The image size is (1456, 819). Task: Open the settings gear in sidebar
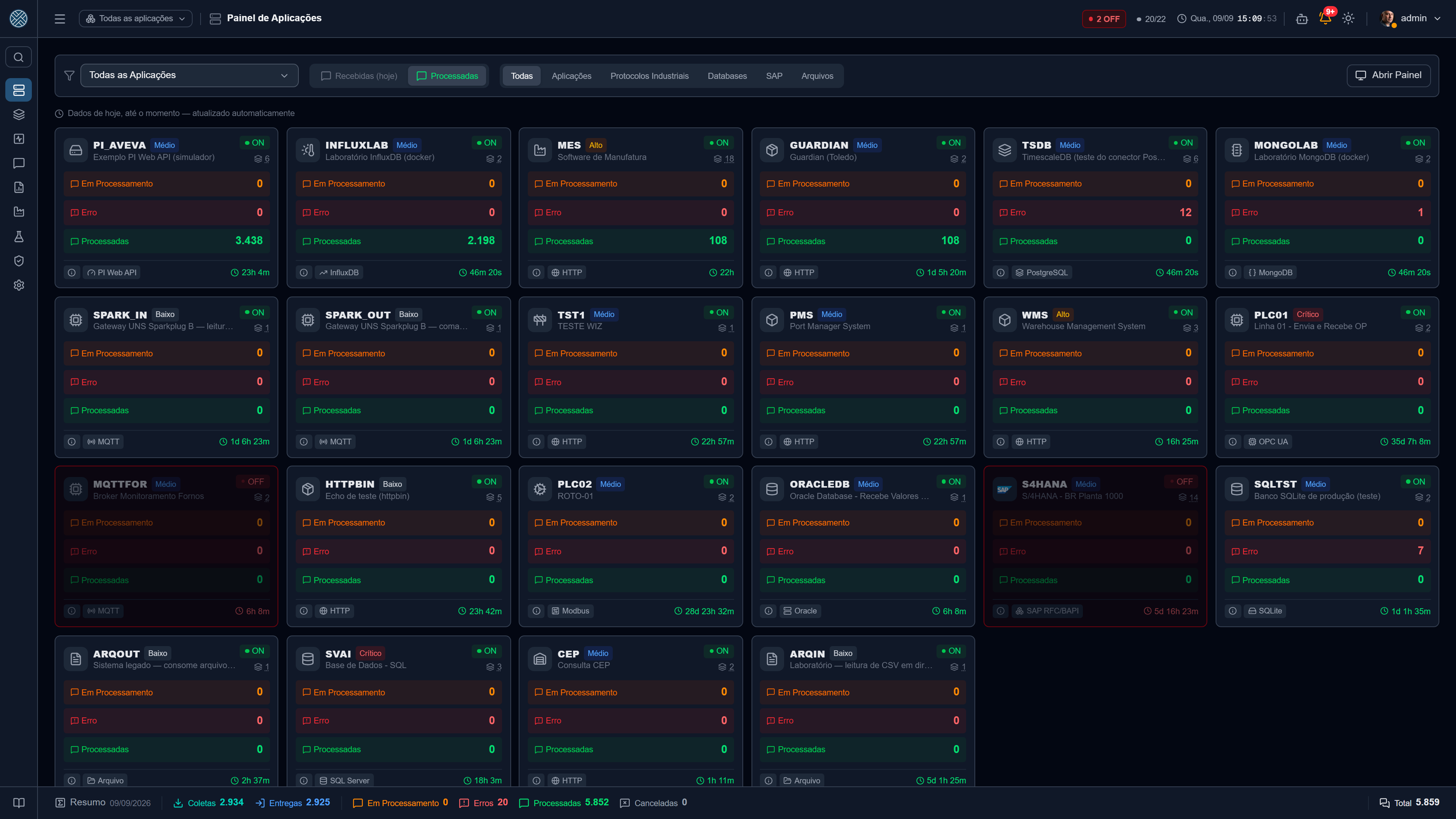pos(19,286)
